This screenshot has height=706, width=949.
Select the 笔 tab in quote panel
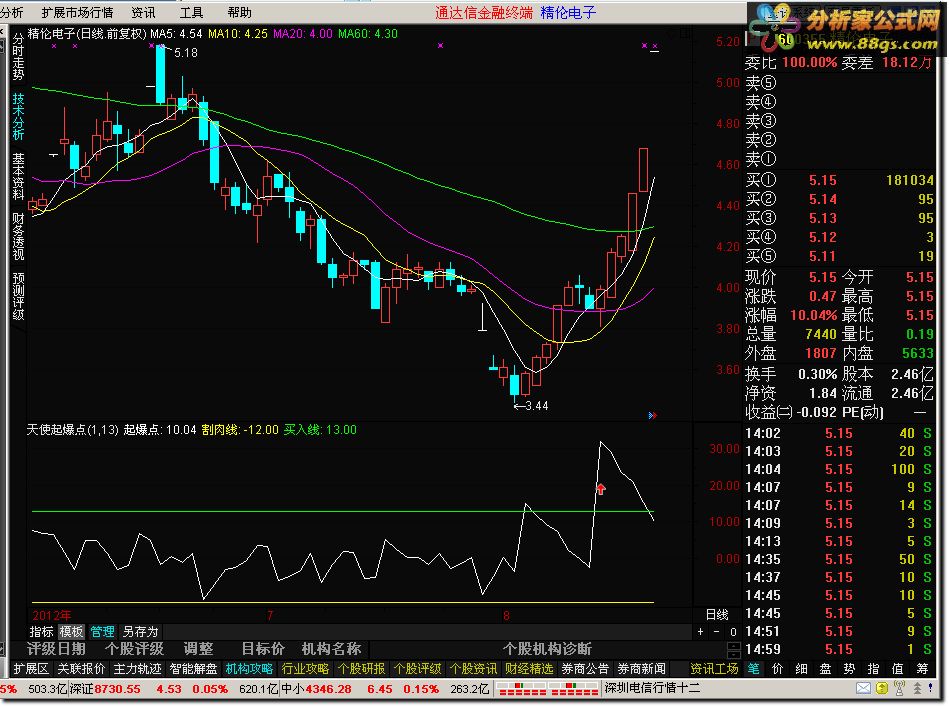click(754, 668)
